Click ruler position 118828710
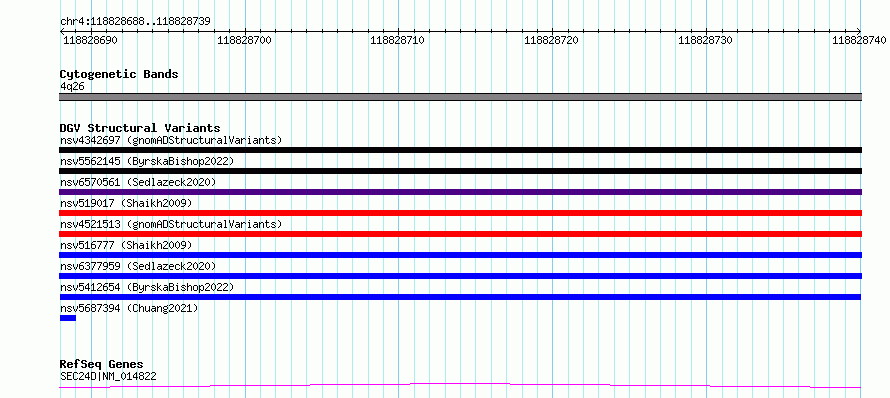The height and width of the screenshot is (398, 890). point(398,40)
